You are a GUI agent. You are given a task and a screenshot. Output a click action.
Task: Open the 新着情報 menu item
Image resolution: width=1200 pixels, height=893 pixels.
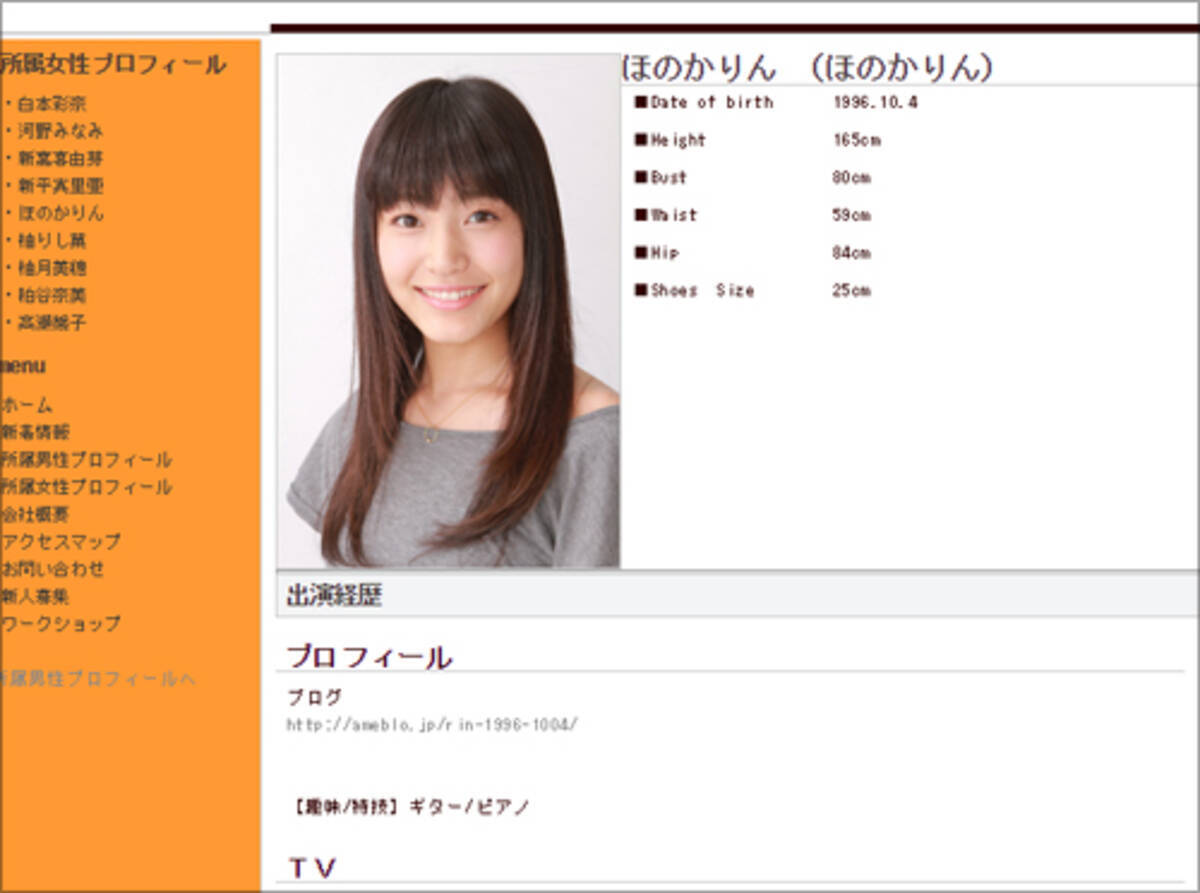[36, 432]
